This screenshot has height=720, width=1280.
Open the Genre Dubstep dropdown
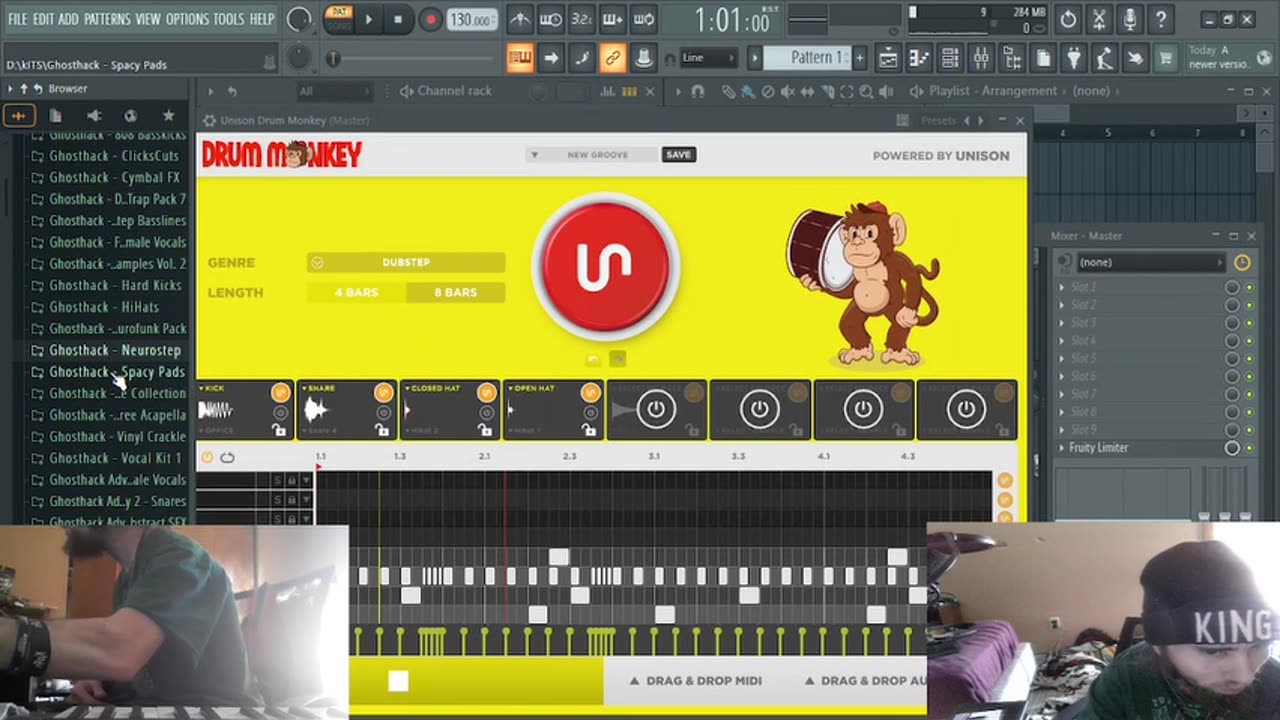[x=406, y=262]
